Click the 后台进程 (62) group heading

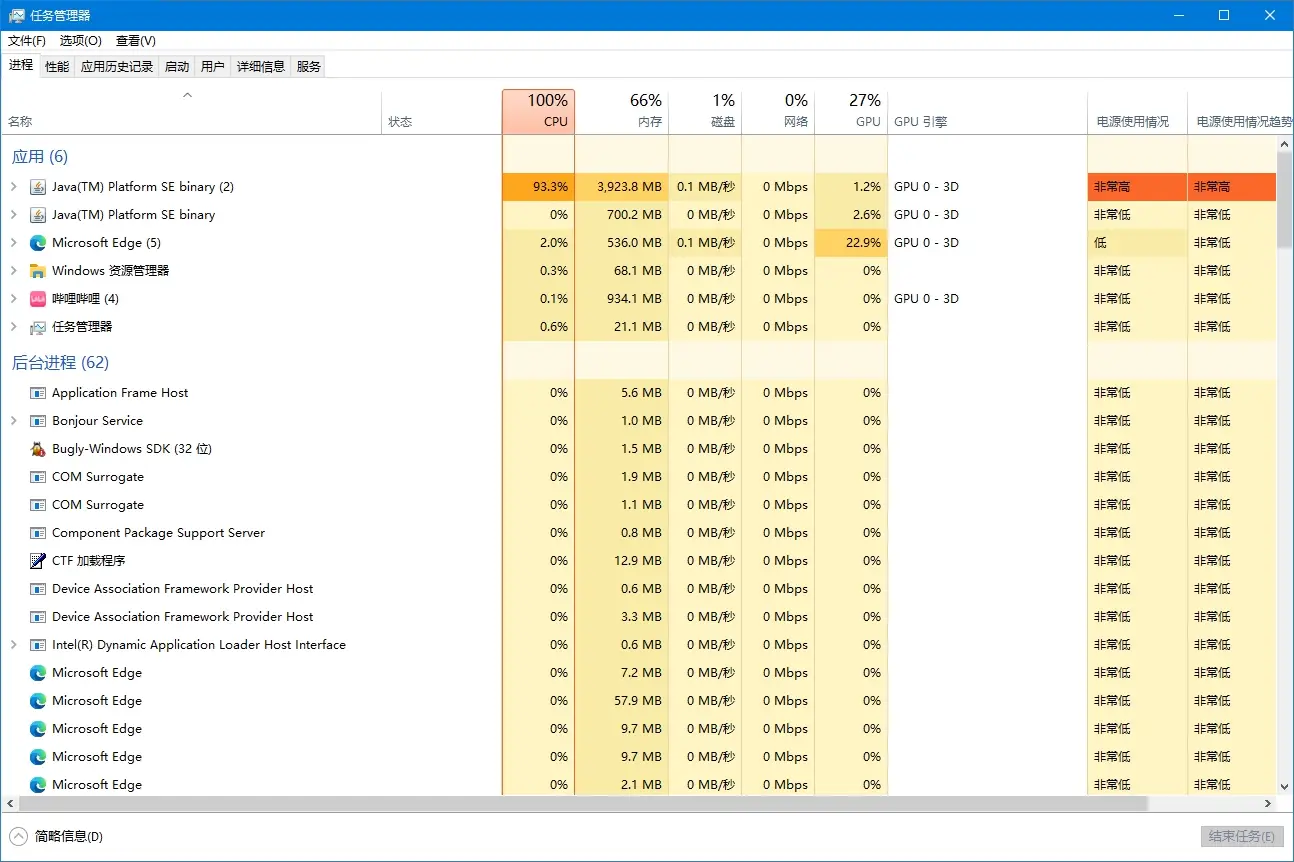(60, 363)
